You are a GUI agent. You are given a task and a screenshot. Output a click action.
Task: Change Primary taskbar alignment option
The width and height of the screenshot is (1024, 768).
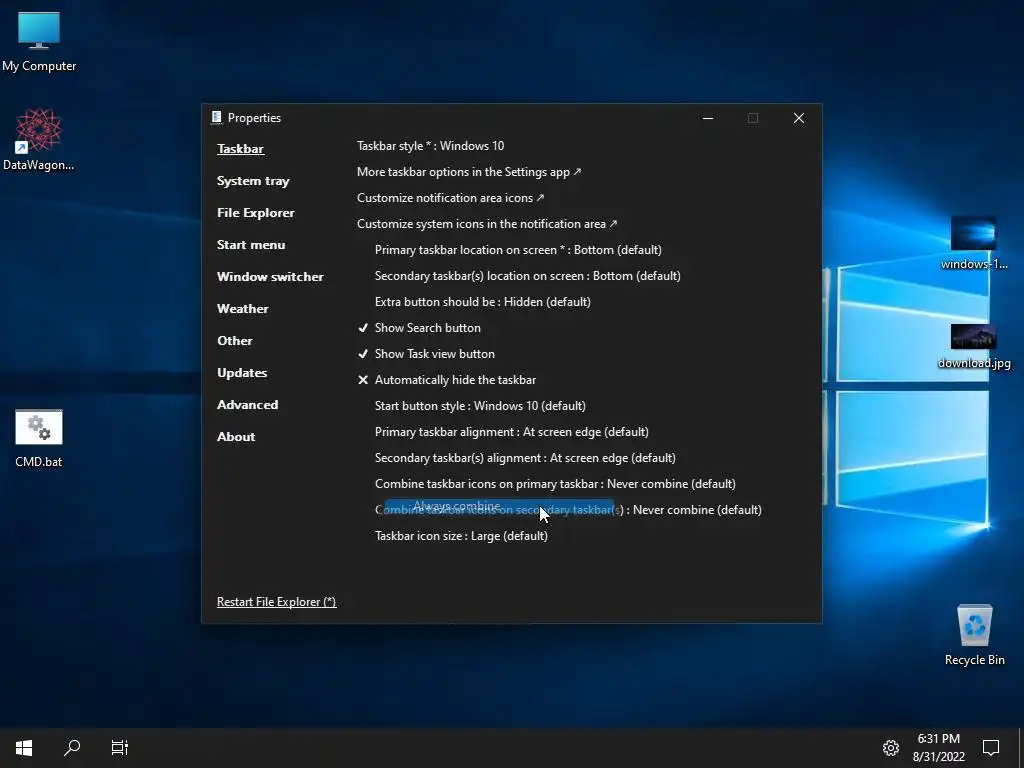coord(511,432)
